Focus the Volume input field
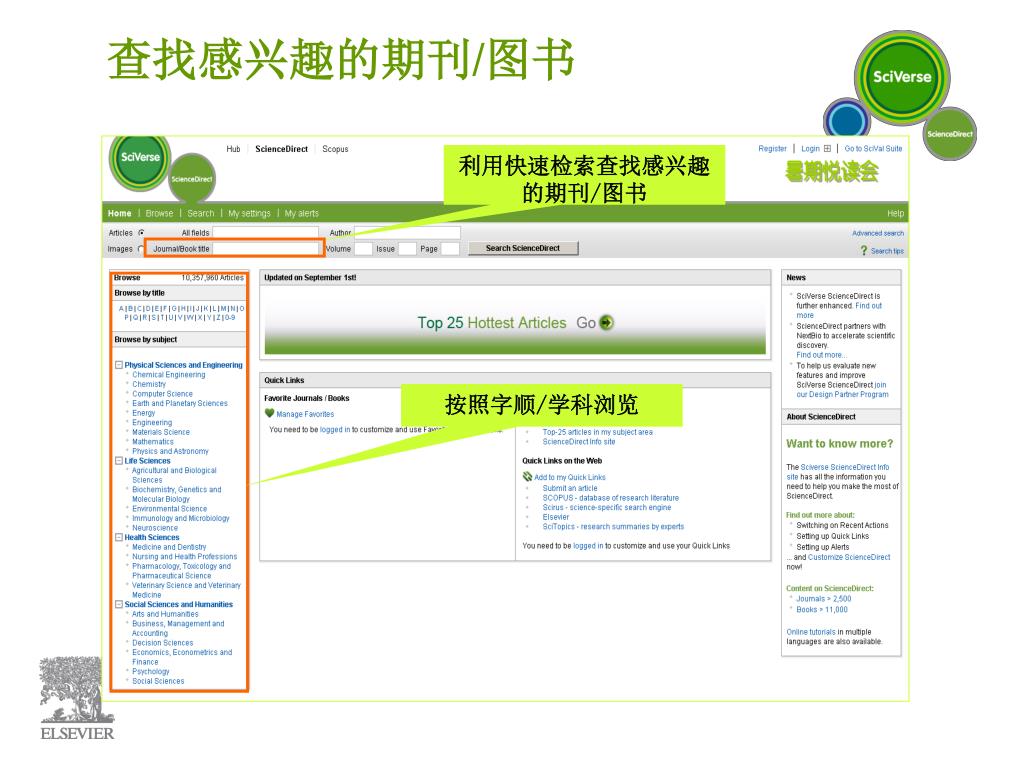The width and height of the screenshot is (1024, 768). 363,249
